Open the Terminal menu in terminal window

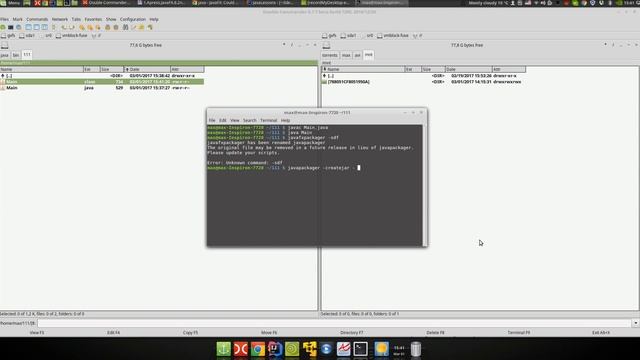tap(269, 120)
